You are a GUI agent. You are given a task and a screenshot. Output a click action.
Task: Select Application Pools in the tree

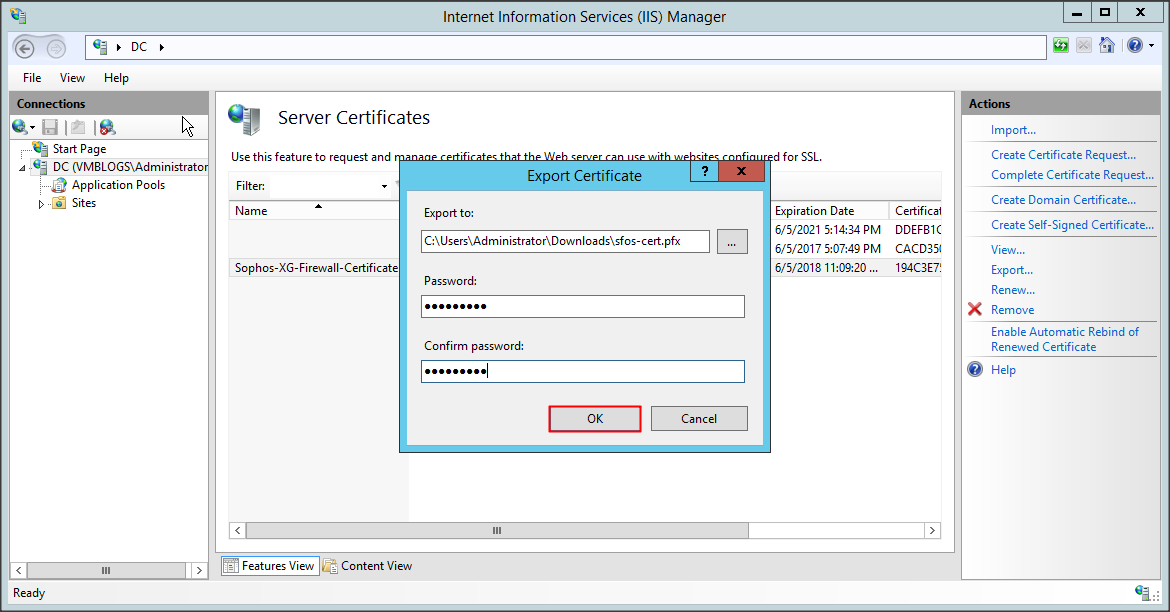point(118,185)
